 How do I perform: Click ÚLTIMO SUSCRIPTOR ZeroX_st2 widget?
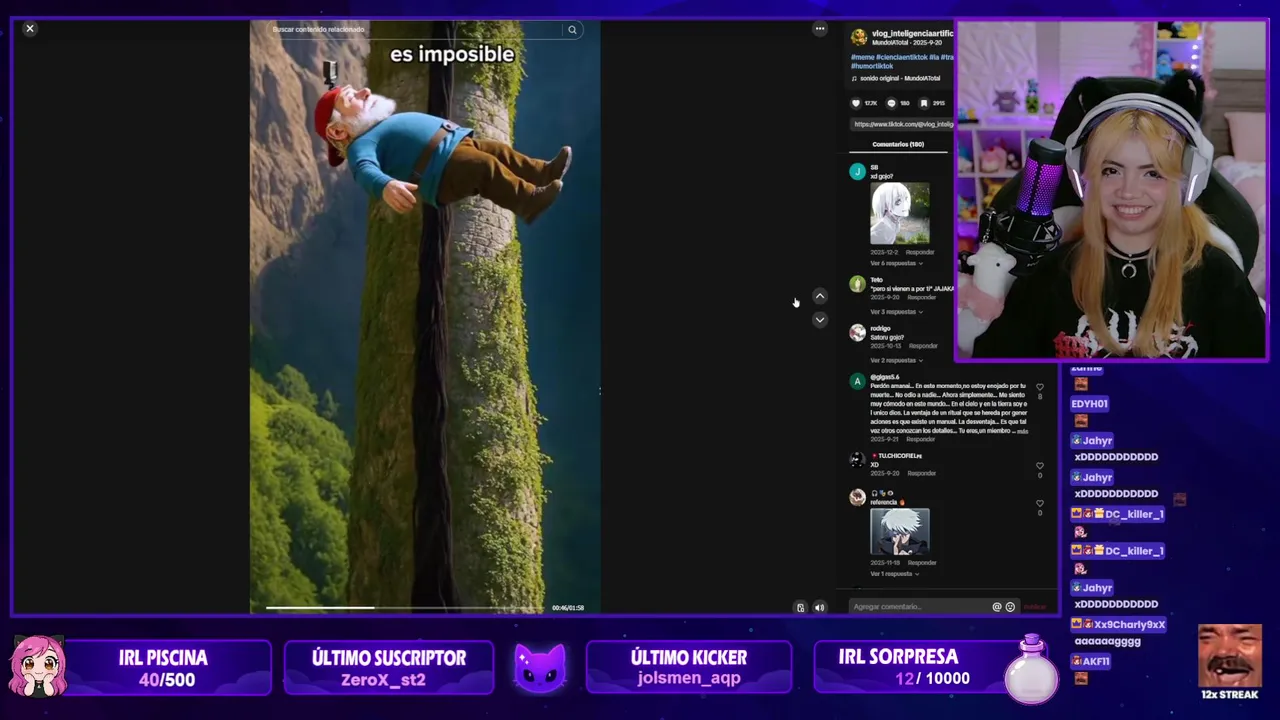388,668
